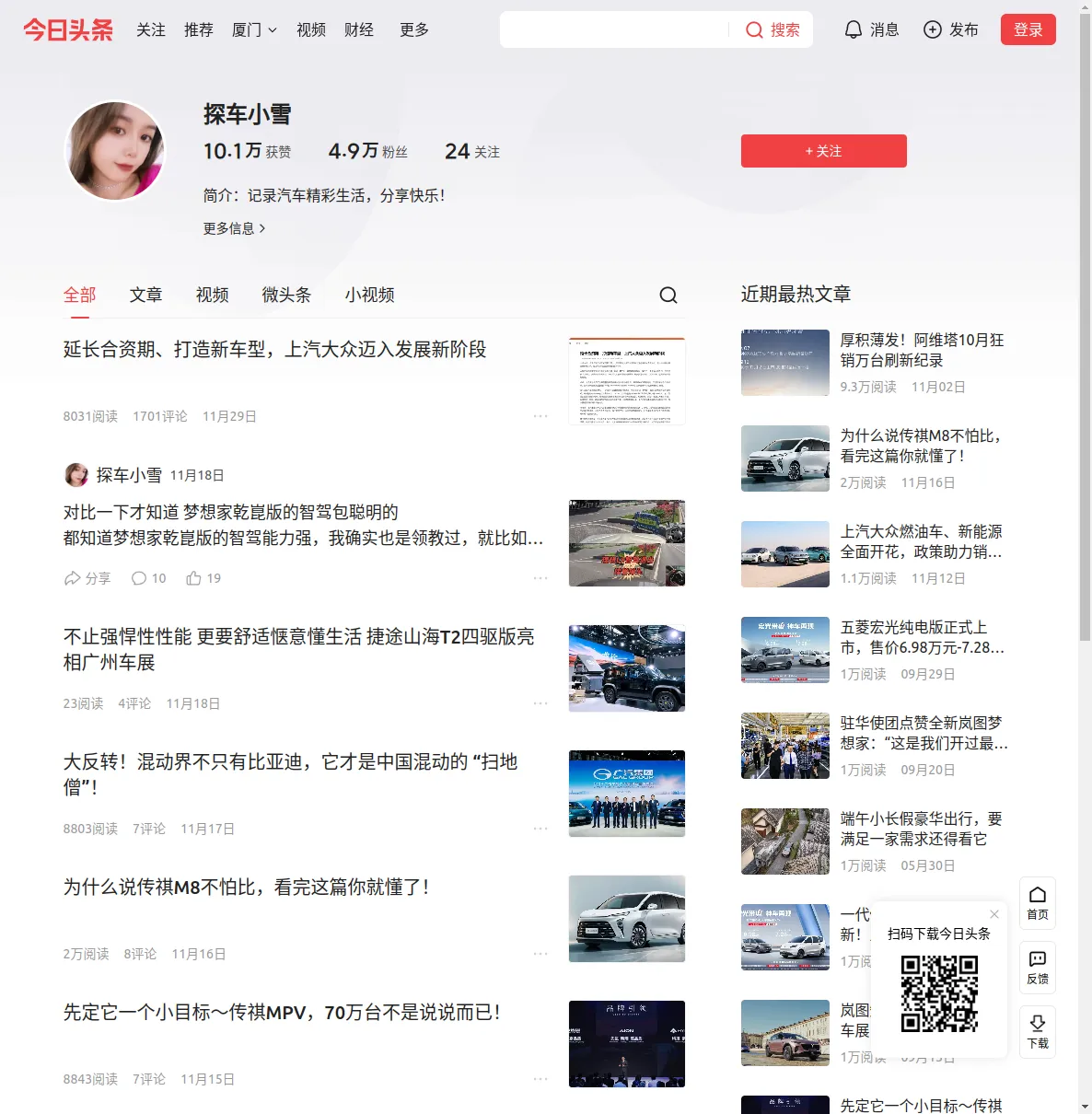Like the 梦想家乾崑版 post
The width and height of the screenshot is (1092, 1114).
(x=203, y=578)
